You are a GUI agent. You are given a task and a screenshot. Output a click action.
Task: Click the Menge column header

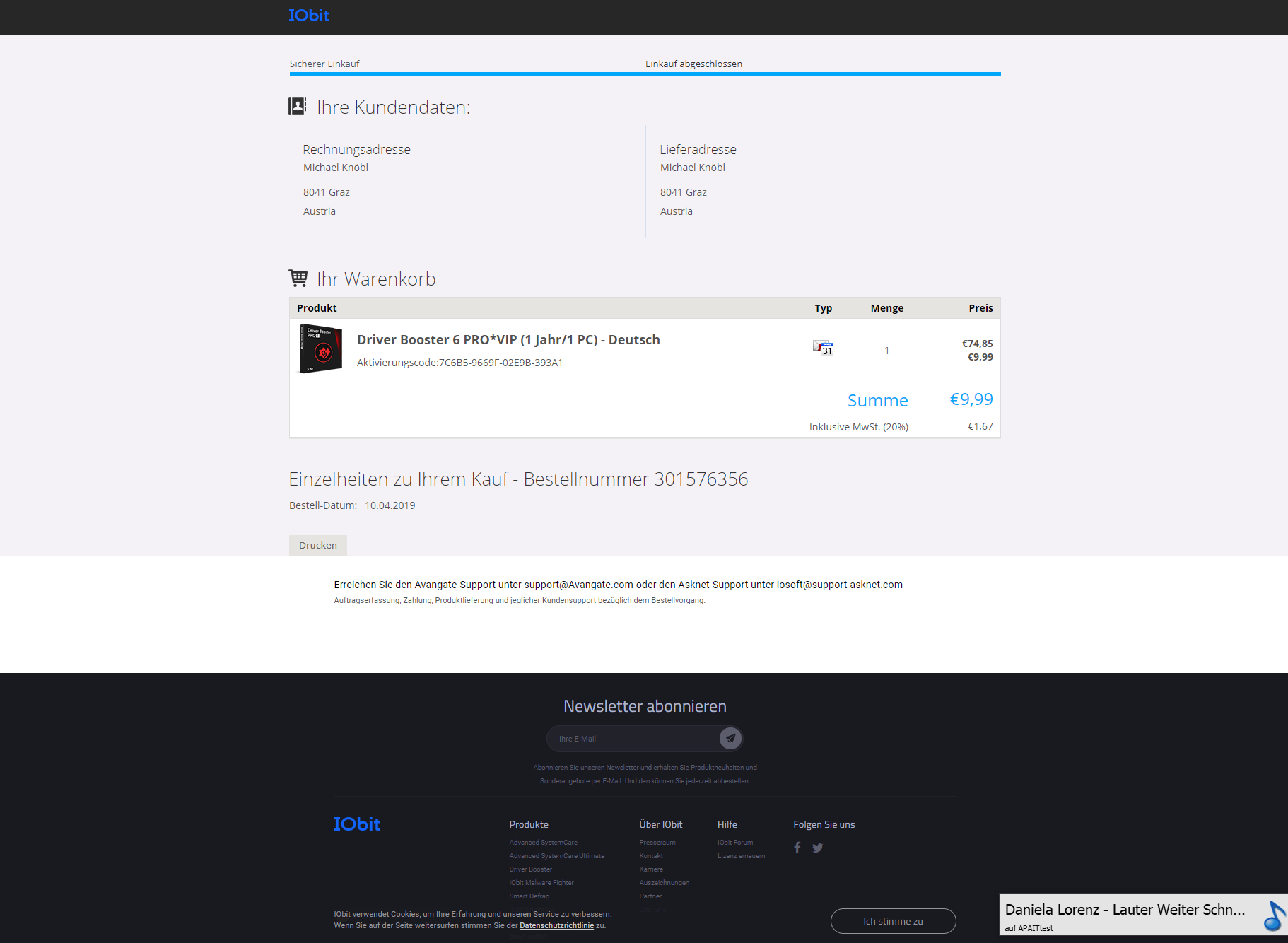tap(887, 308)
